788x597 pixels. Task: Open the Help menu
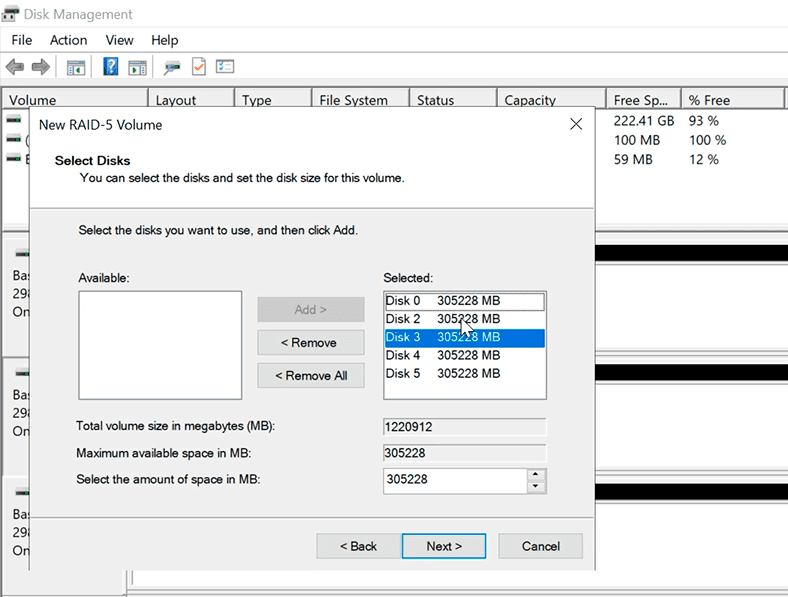(164, 40)
